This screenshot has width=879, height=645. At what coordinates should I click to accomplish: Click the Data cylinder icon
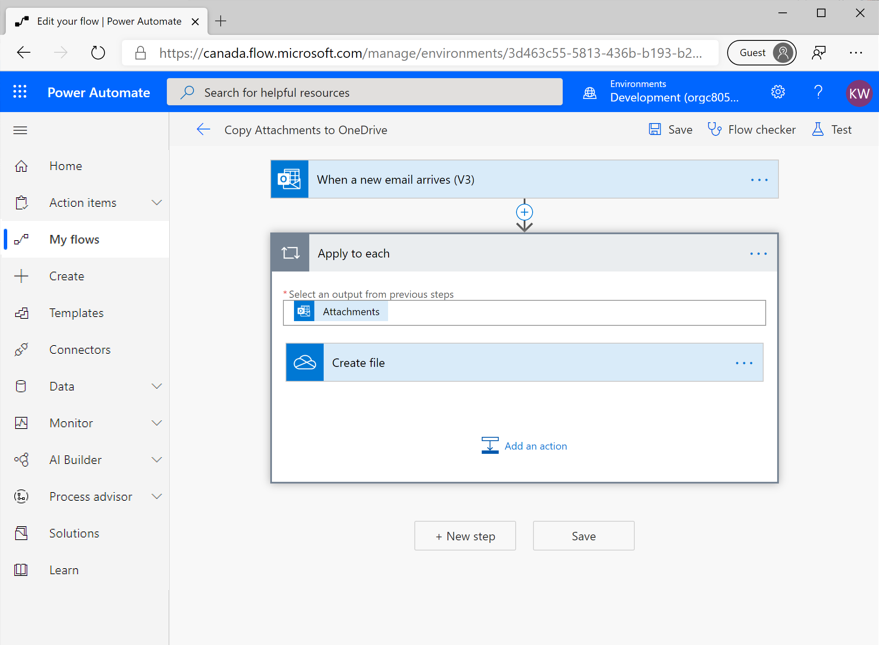21,386
